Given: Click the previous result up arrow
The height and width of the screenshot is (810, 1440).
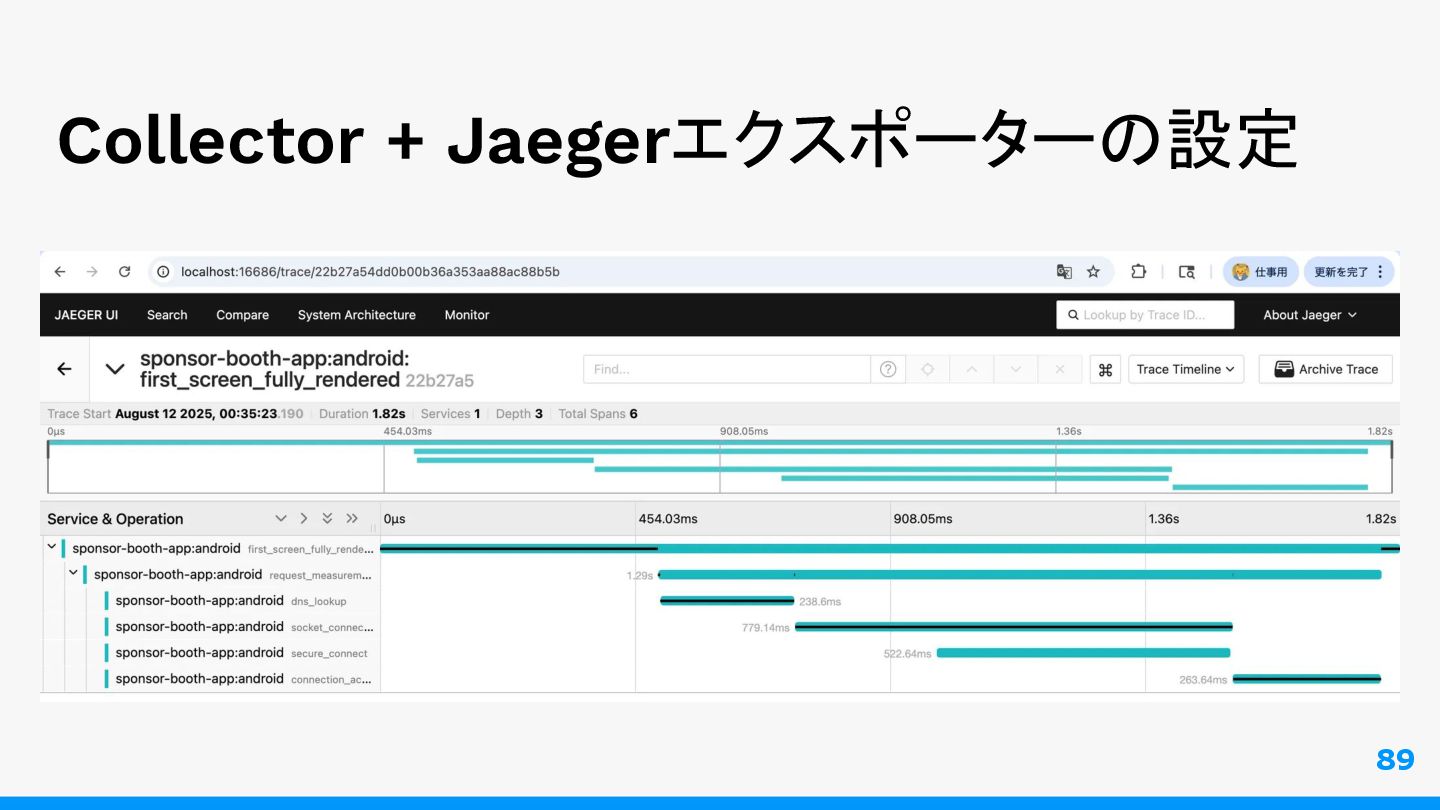Looking at the screenshot, I should tap(971, 369).
